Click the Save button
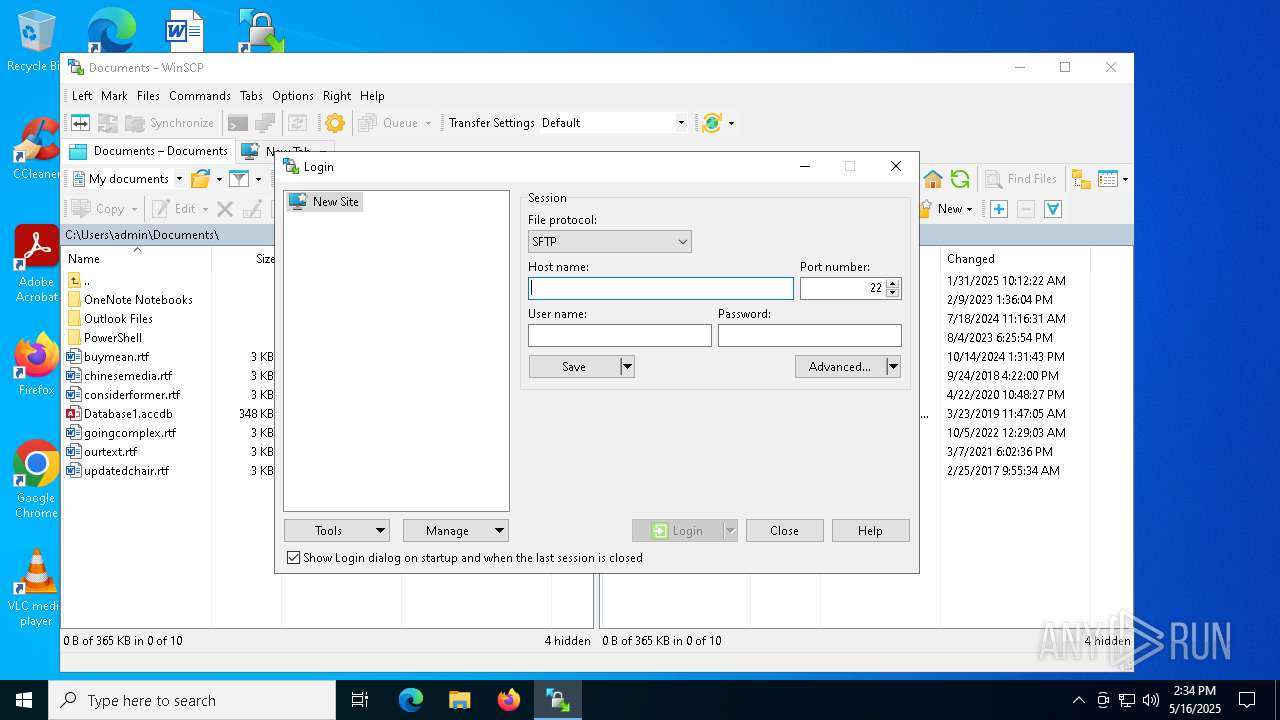This screenshot has height=720, width=1280. point(574,367)
